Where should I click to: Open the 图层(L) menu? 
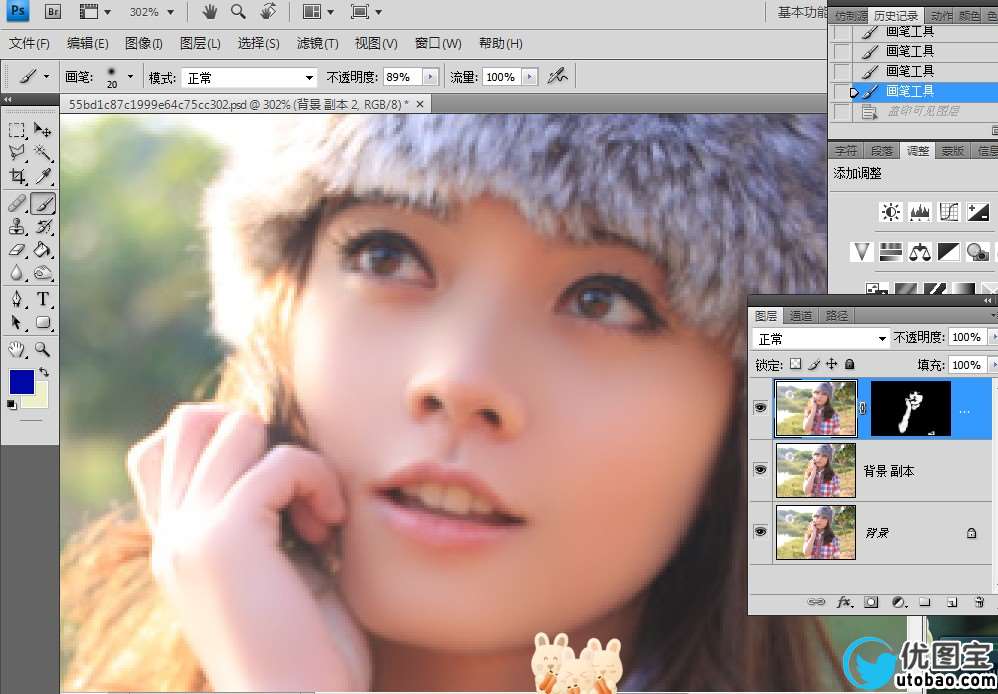[200, 43]
